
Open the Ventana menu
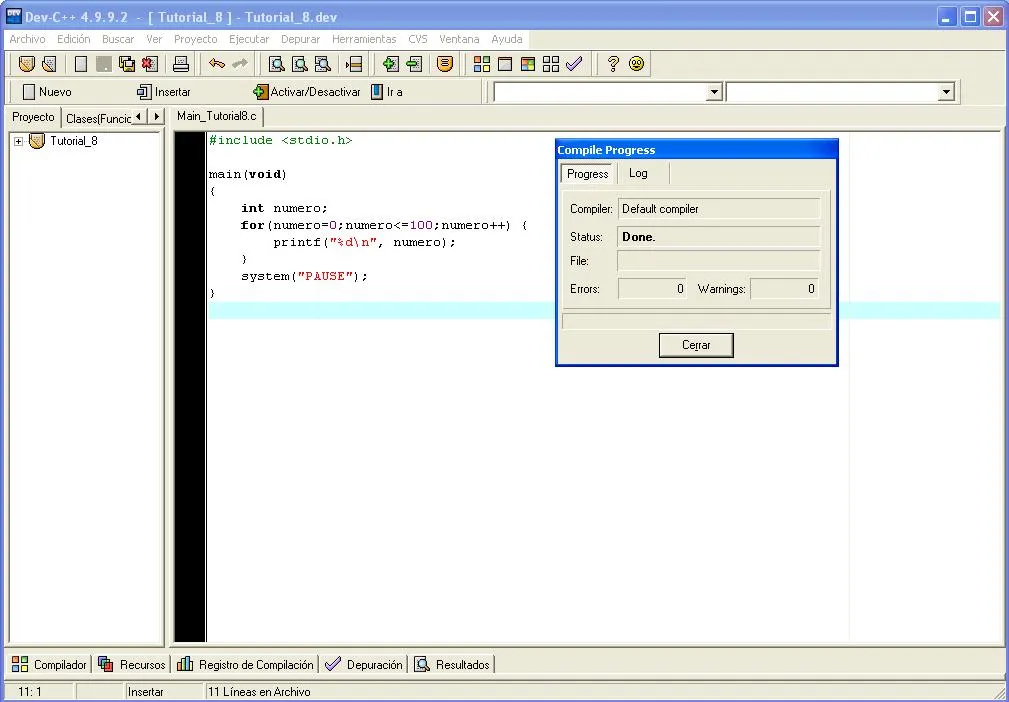(459, 39)
